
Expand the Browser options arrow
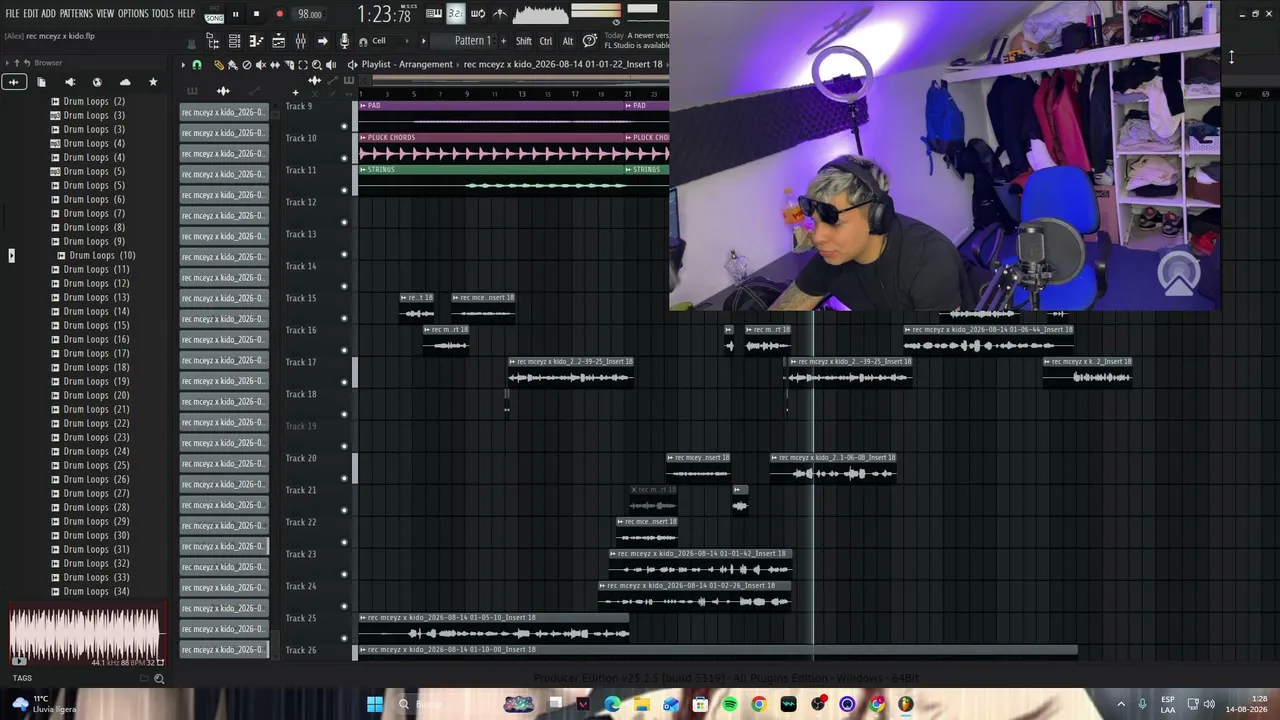coord(7,63)
